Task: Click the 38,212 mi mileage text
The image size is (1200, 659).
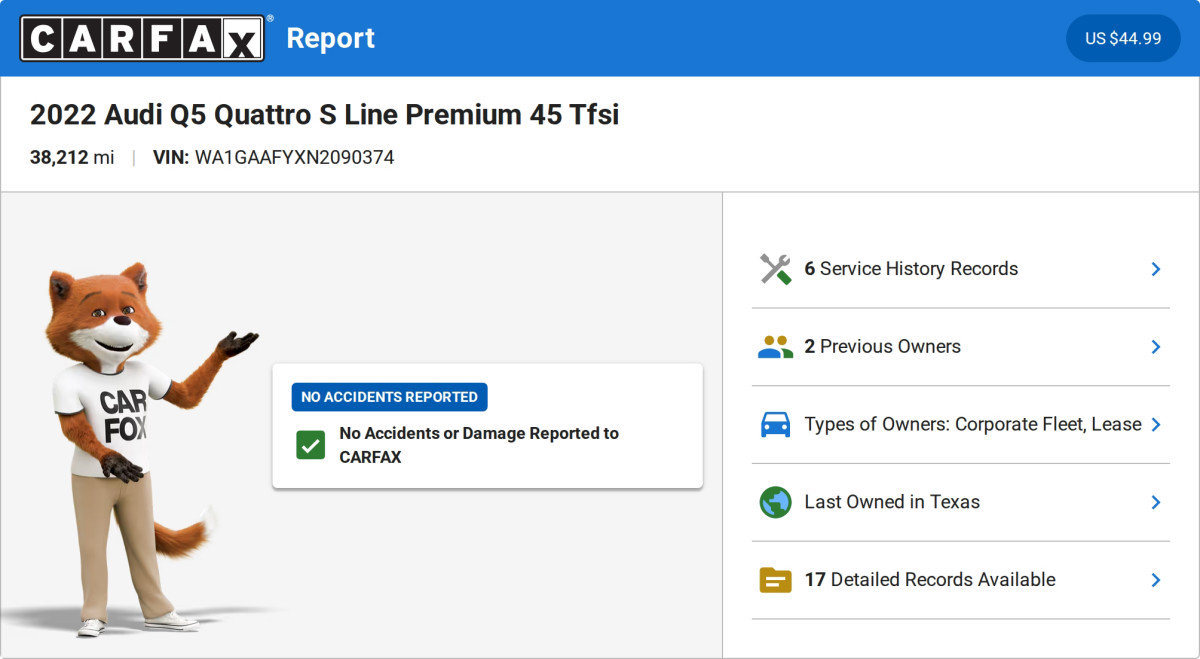Action: [72, 158]
